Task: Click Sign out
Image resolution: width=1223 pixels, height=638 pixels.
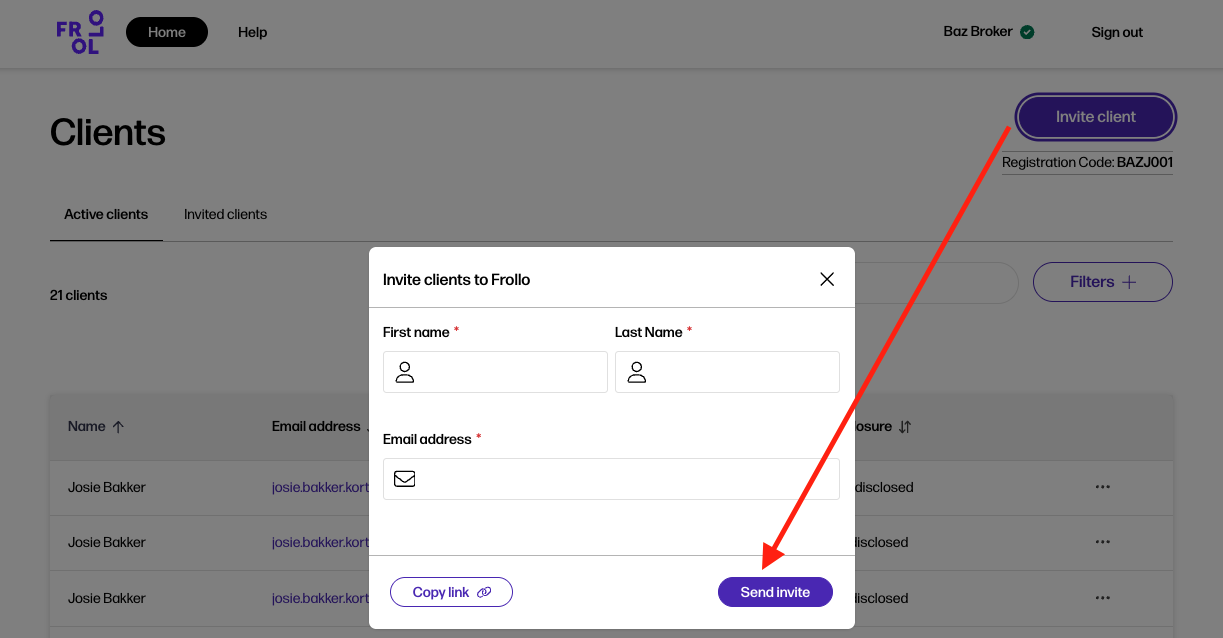Action: click(x=1117, y=32)
